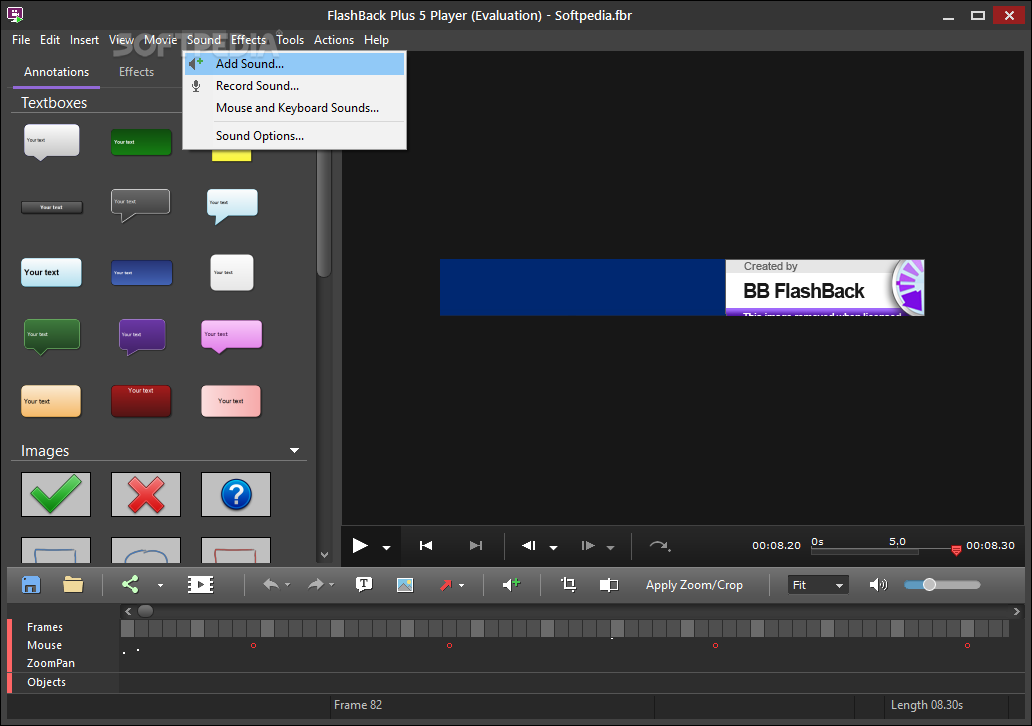Choose Add Sound... from the Sound menu
The image size is (1032, 726).
point(294,64)
